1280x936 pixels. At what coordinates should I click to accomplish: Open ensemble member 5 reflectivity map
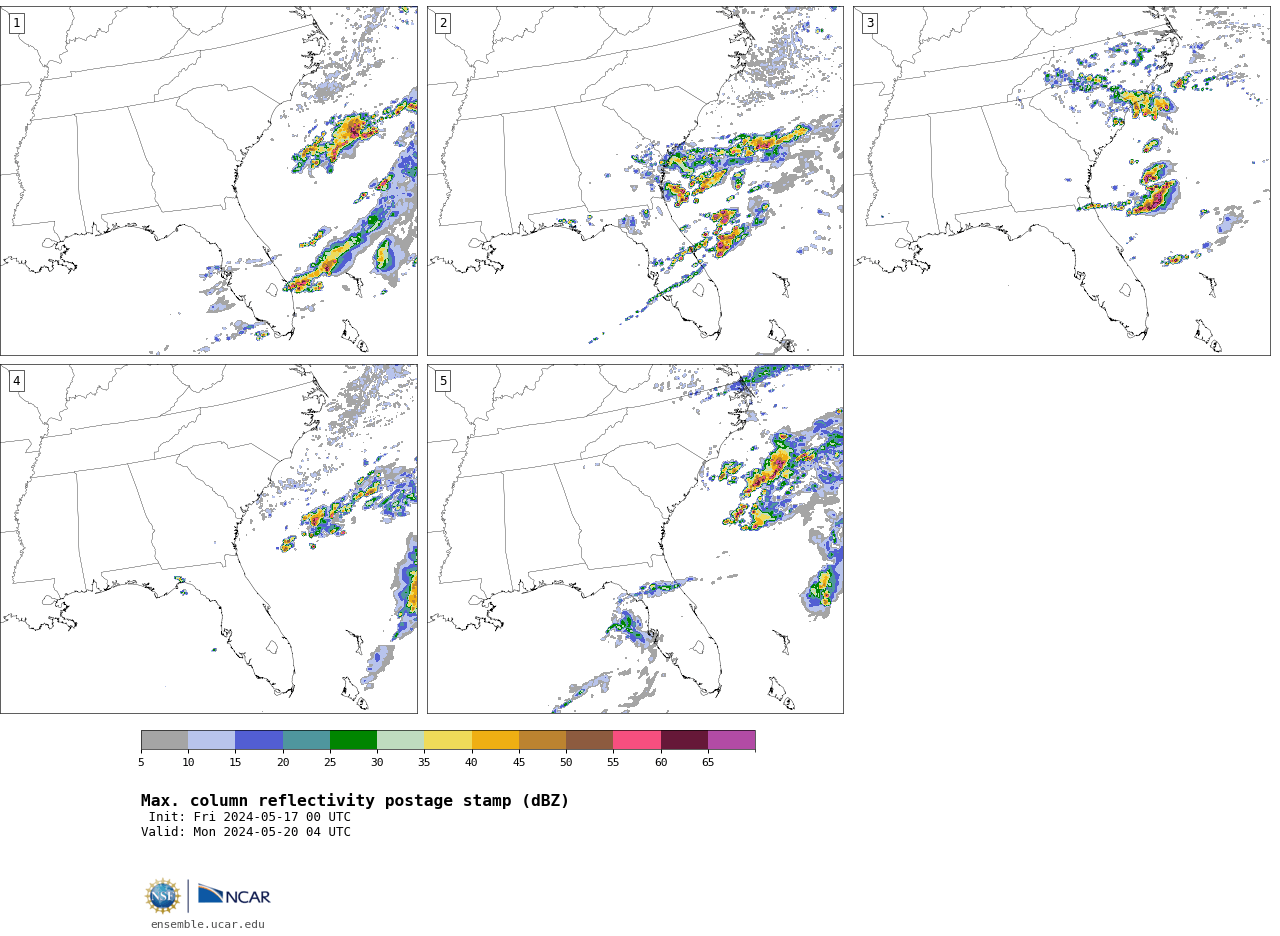(x=635, y=539)
